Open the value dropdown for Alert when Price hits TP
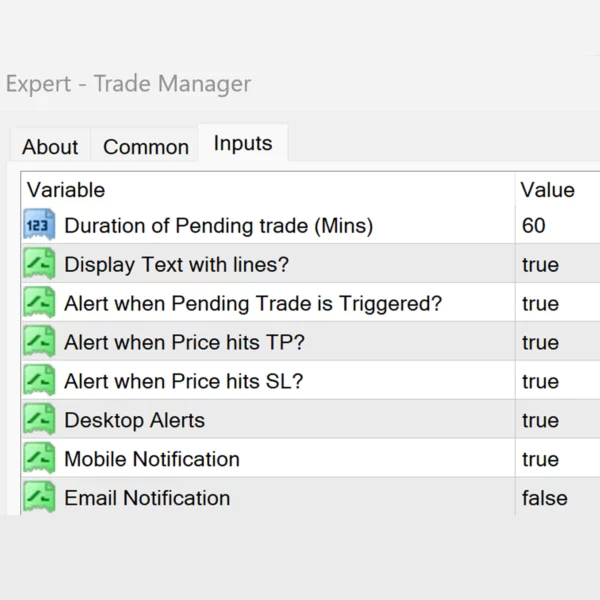This screenshot has width=600, height=600. click(x=540, y=343)
